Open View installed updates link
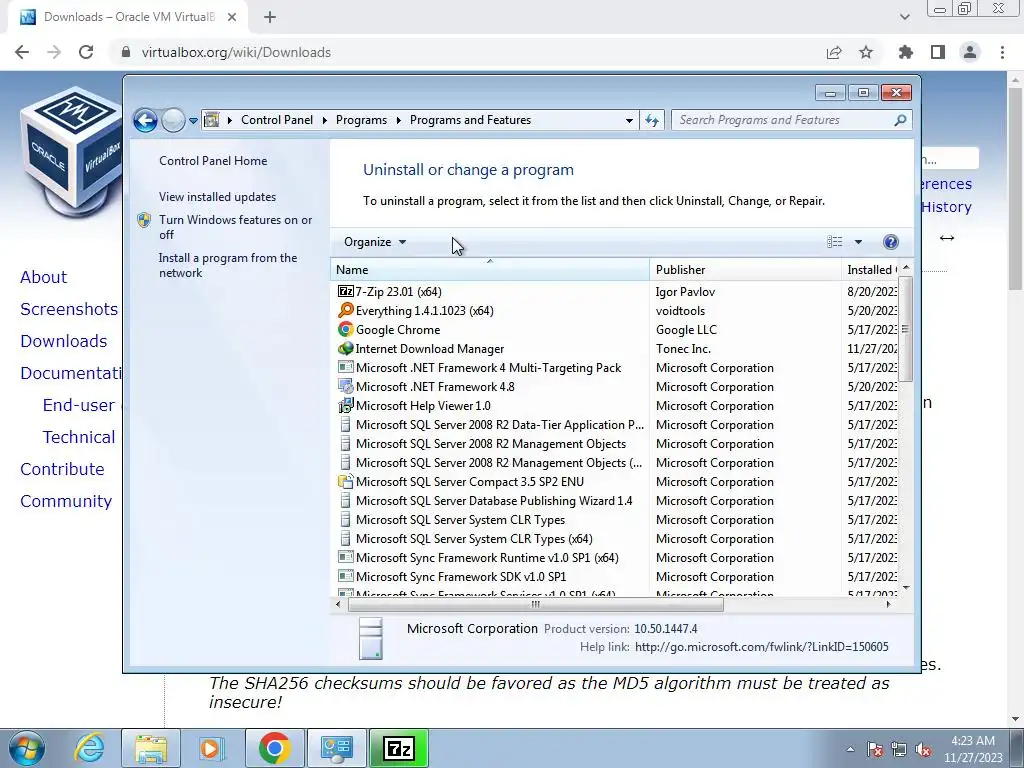1024x768 pixels. [x=217, y=197]
